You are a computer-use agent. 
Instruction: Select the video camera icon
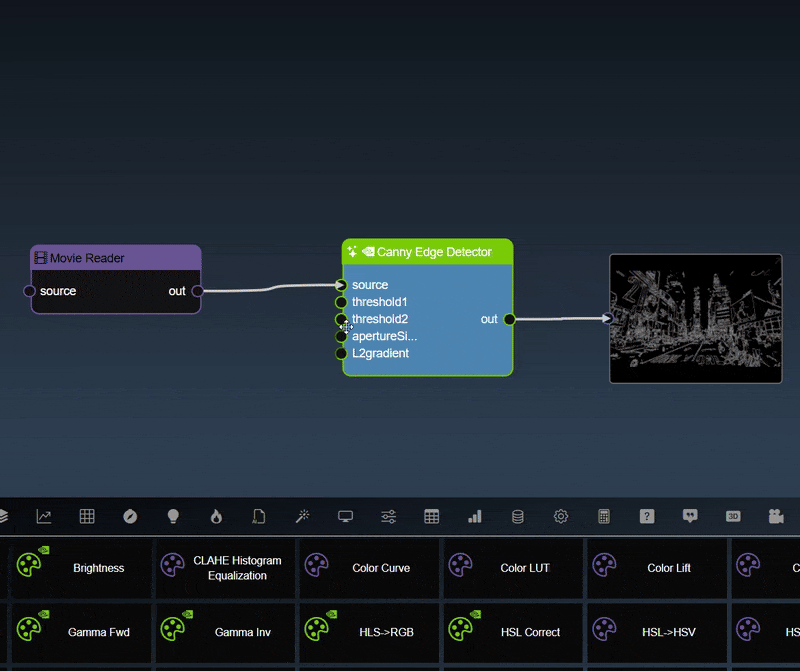coord(776,516)
